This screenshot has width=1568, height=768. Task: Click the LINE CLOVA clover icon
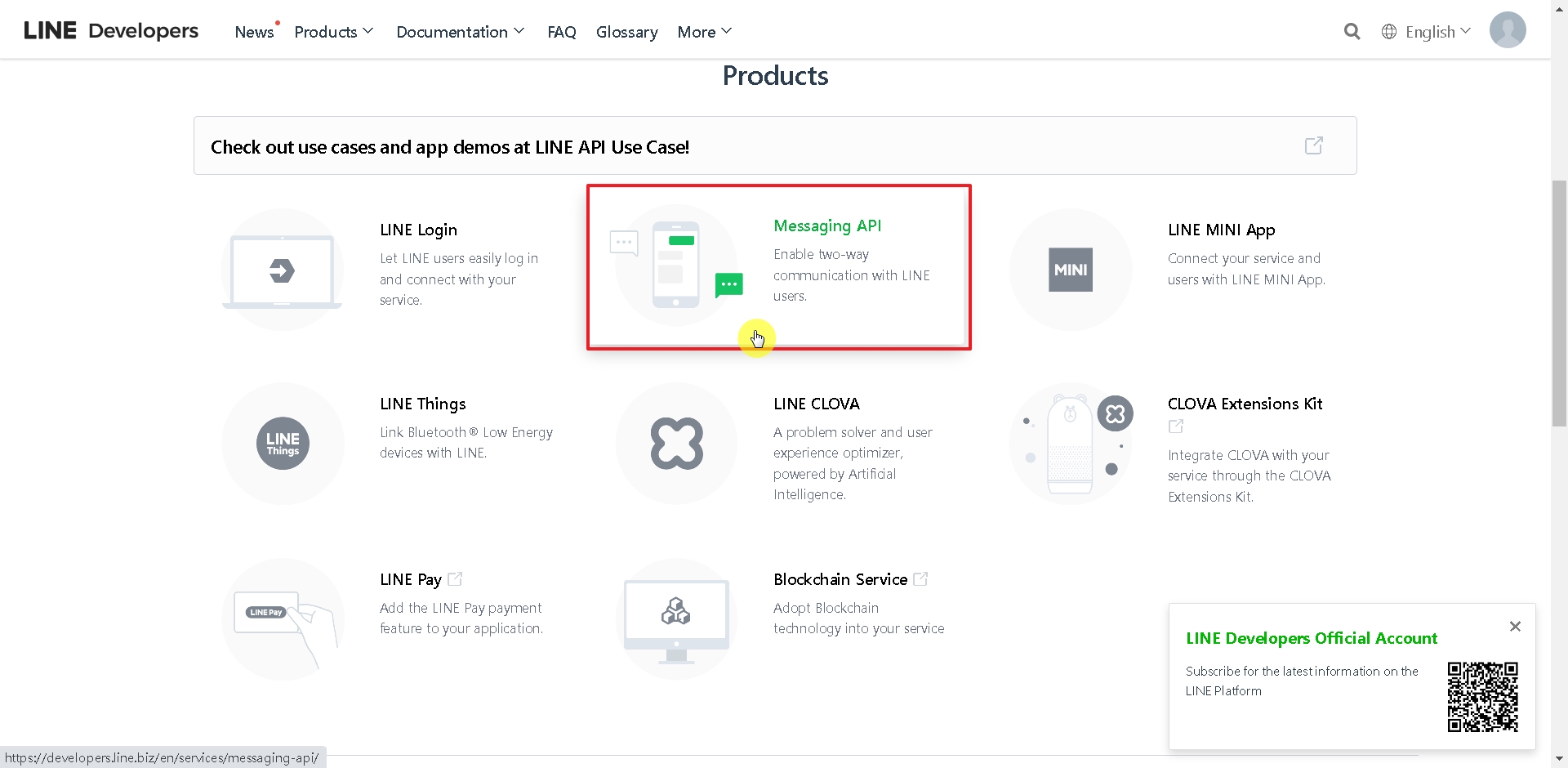(x=676, y=444)
